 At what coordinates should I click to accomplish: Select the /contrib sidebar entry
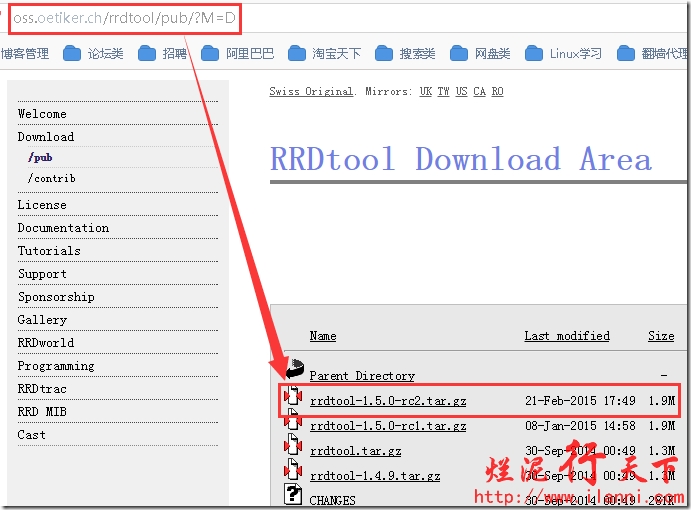tap(52, 178)
